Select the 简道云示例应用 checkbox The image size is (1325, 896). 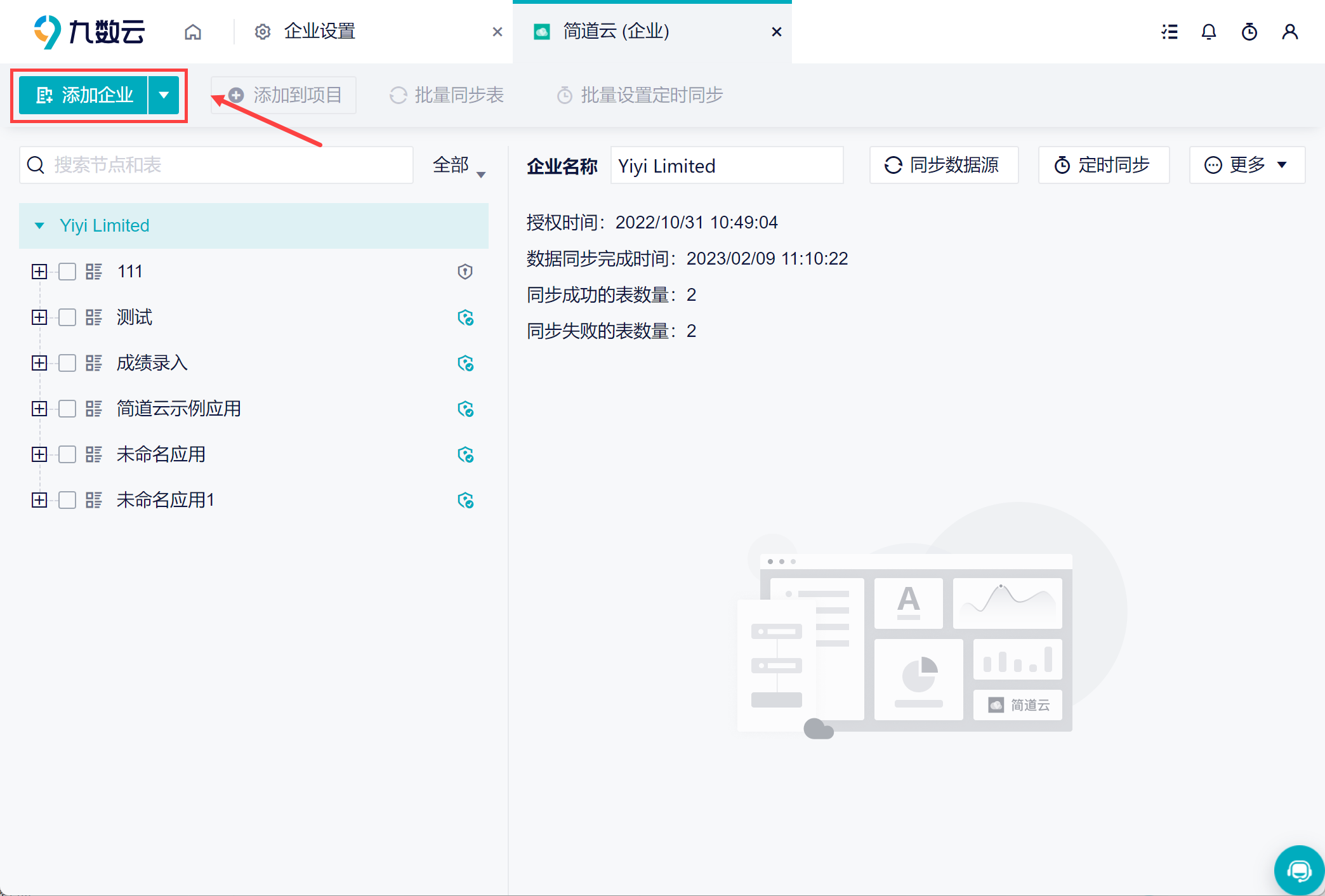pos(67,409)
